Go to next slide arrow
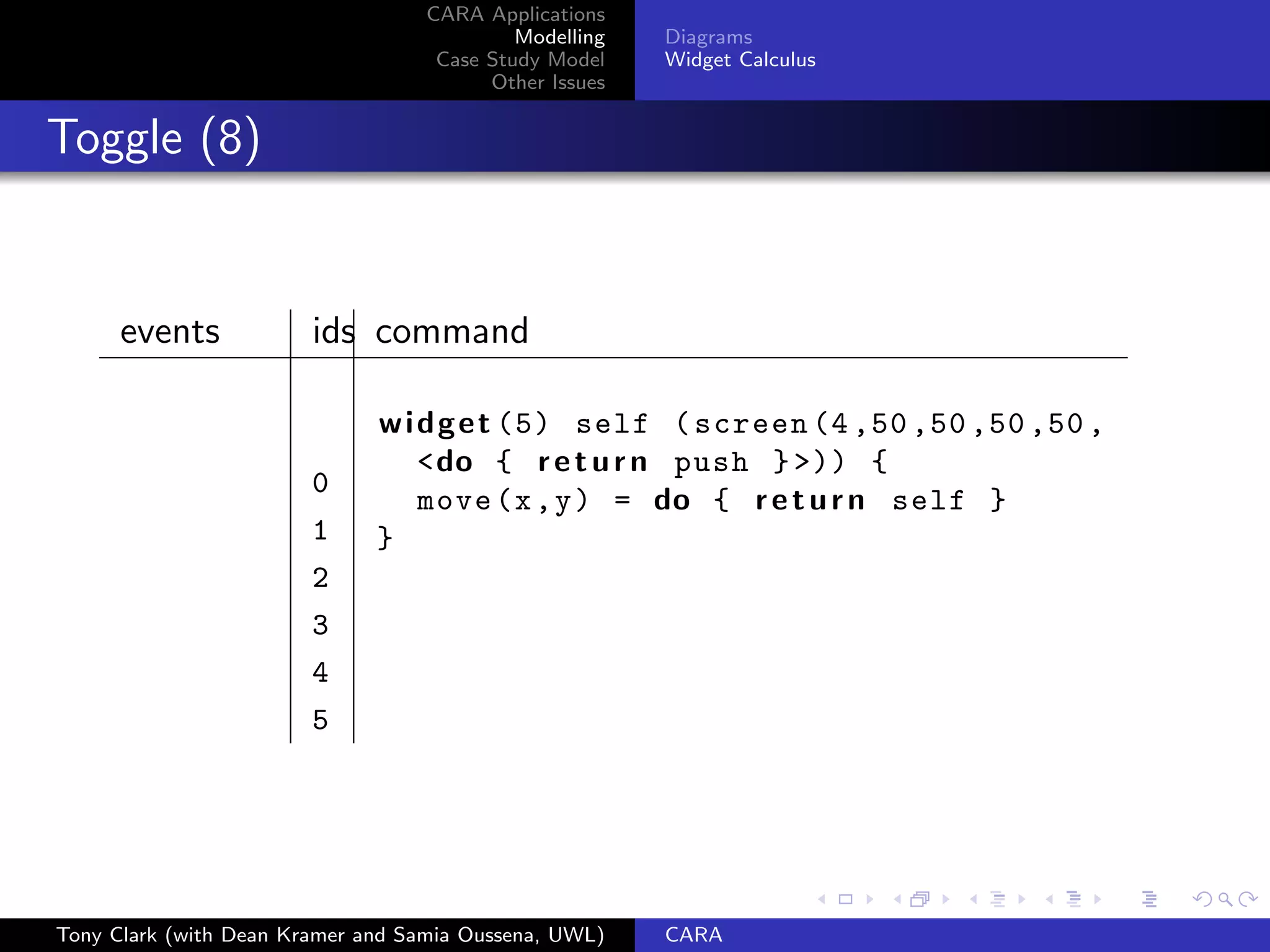Image resolution: width=1270 pixels, height=952 pixels. (869, 899)
